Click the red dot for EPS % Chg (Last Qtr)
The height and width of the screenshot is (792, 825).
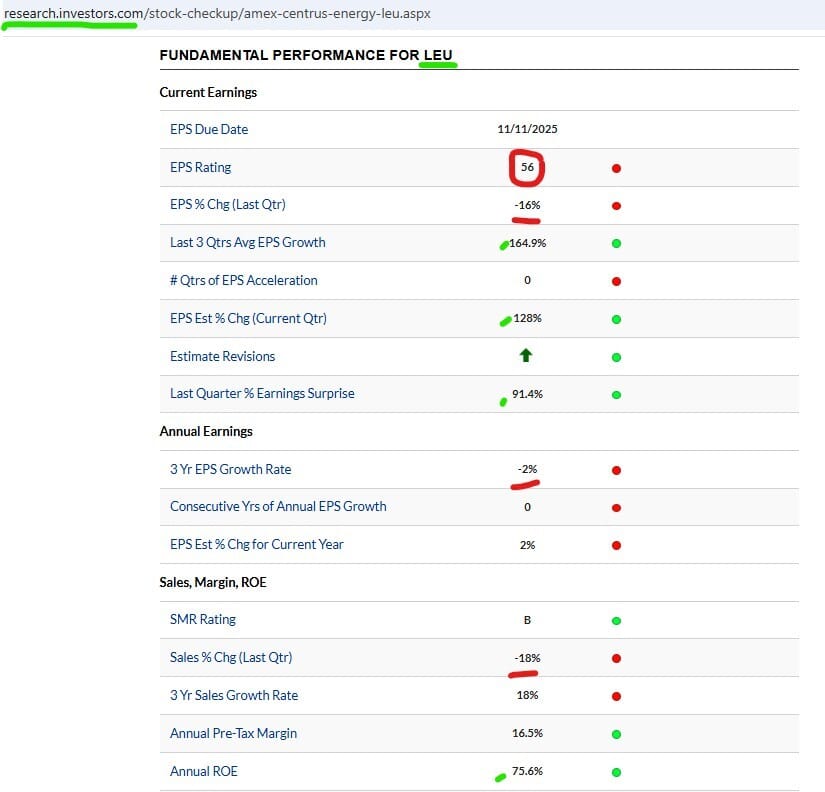click(x=616, y=206)
